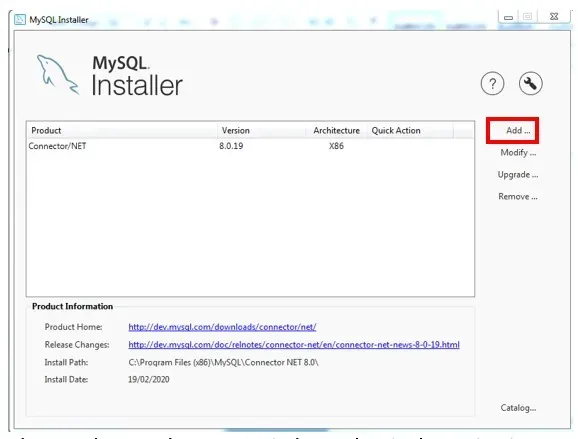Open the Catalog... link
The height and width of the screenshot is (439, 578).
518,408
